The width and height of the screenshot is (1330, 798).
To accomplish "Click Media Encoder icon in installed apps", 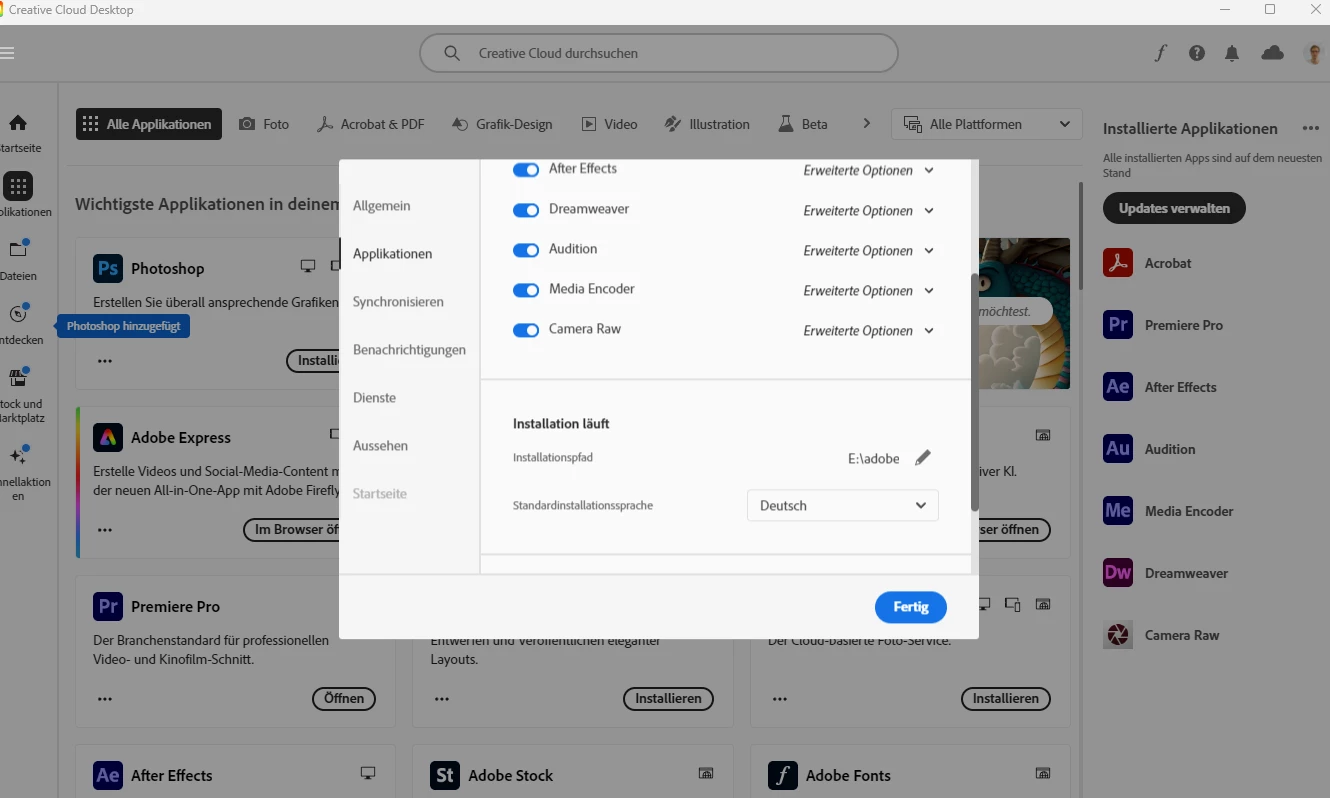I will click(x=1117, y=511).
